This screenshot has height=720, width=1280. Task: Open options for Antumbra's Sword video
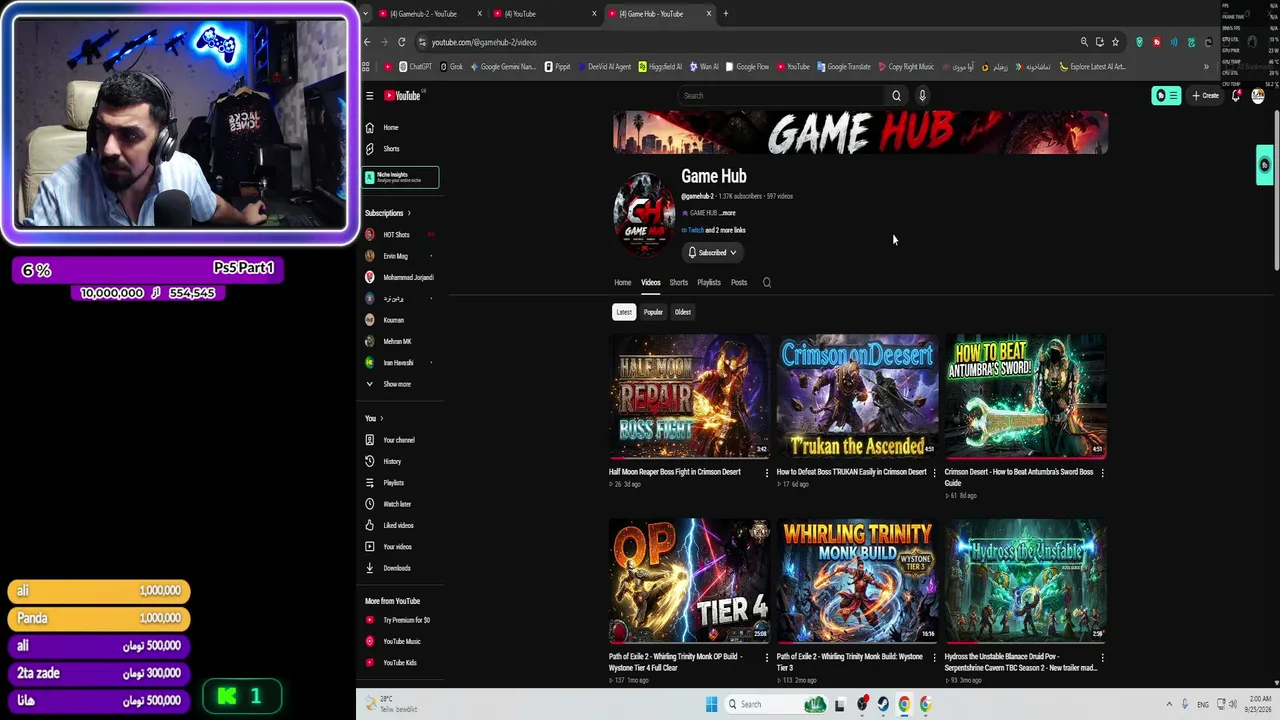click(x=1102, y=473)
